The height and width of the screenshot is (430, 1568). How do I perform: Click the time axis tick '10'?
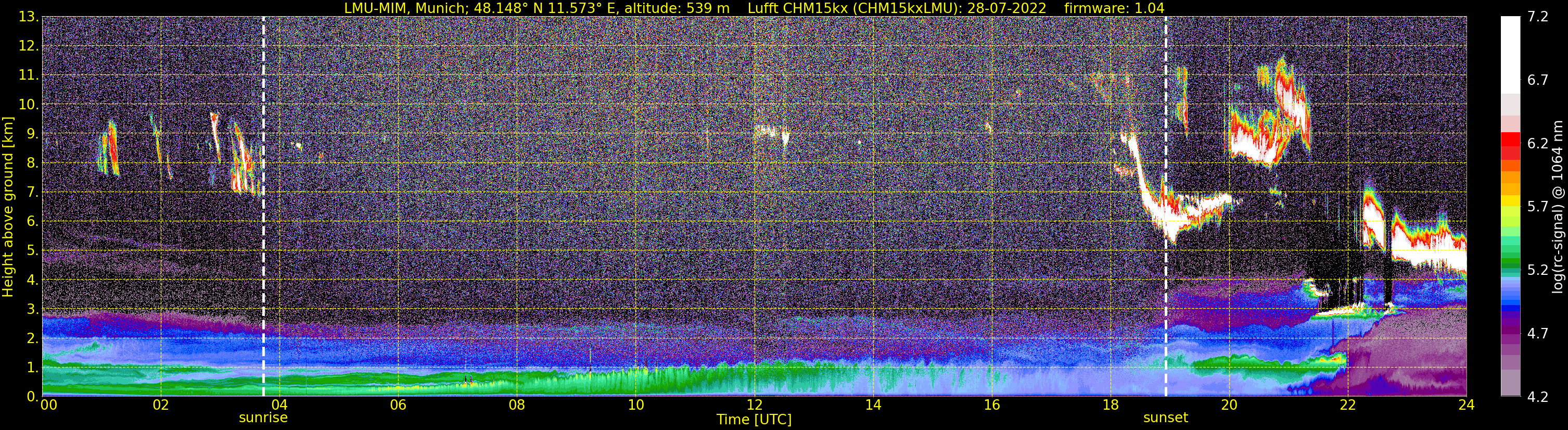tap(635, 405)
